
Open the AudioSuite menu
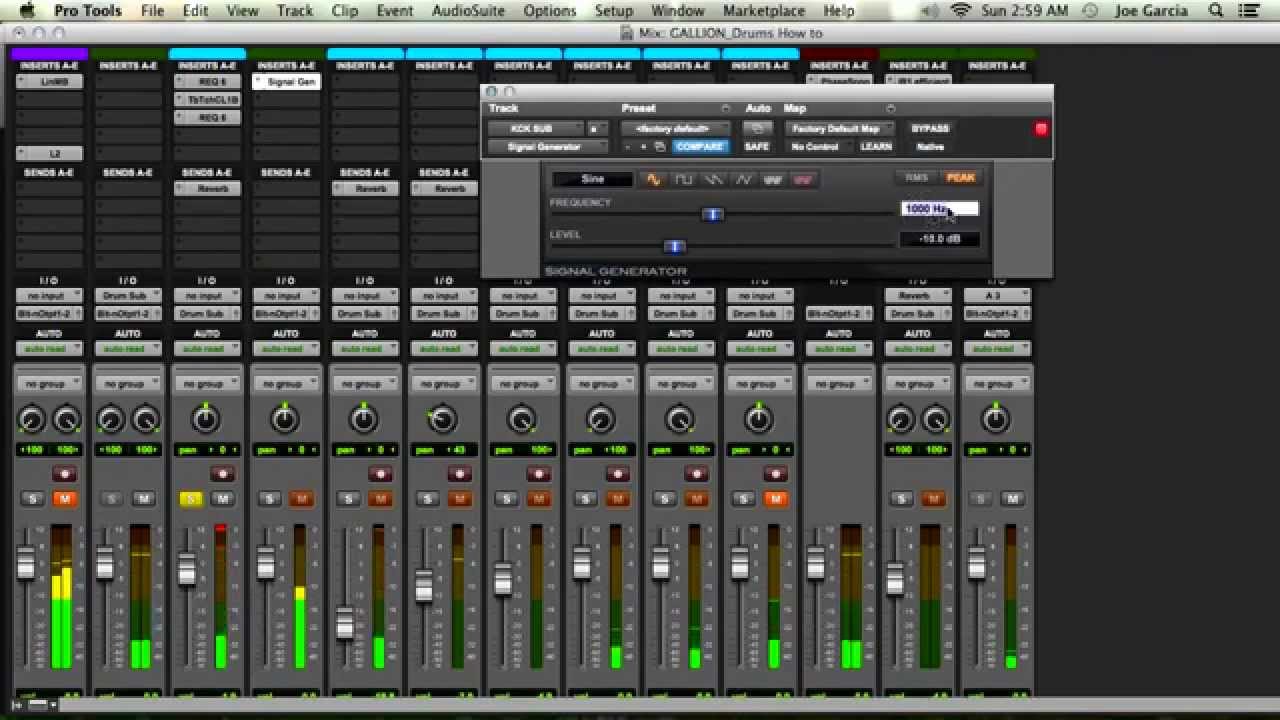(468, 11)
